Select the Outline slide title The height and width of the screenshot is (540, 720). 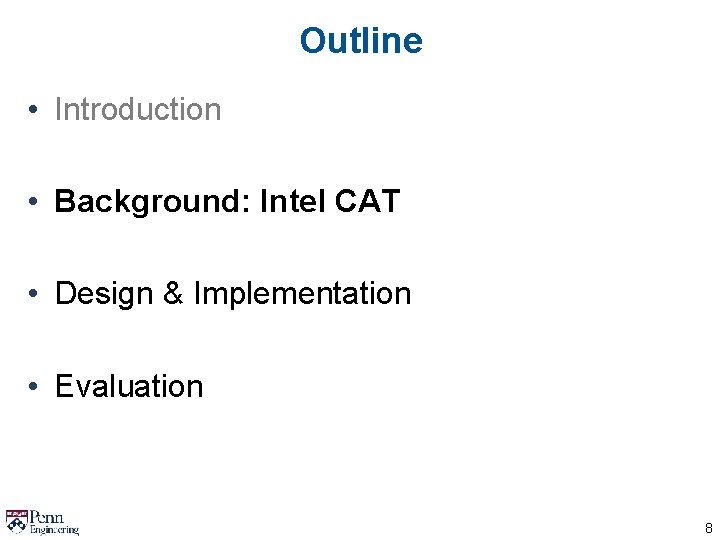[360, 41]
